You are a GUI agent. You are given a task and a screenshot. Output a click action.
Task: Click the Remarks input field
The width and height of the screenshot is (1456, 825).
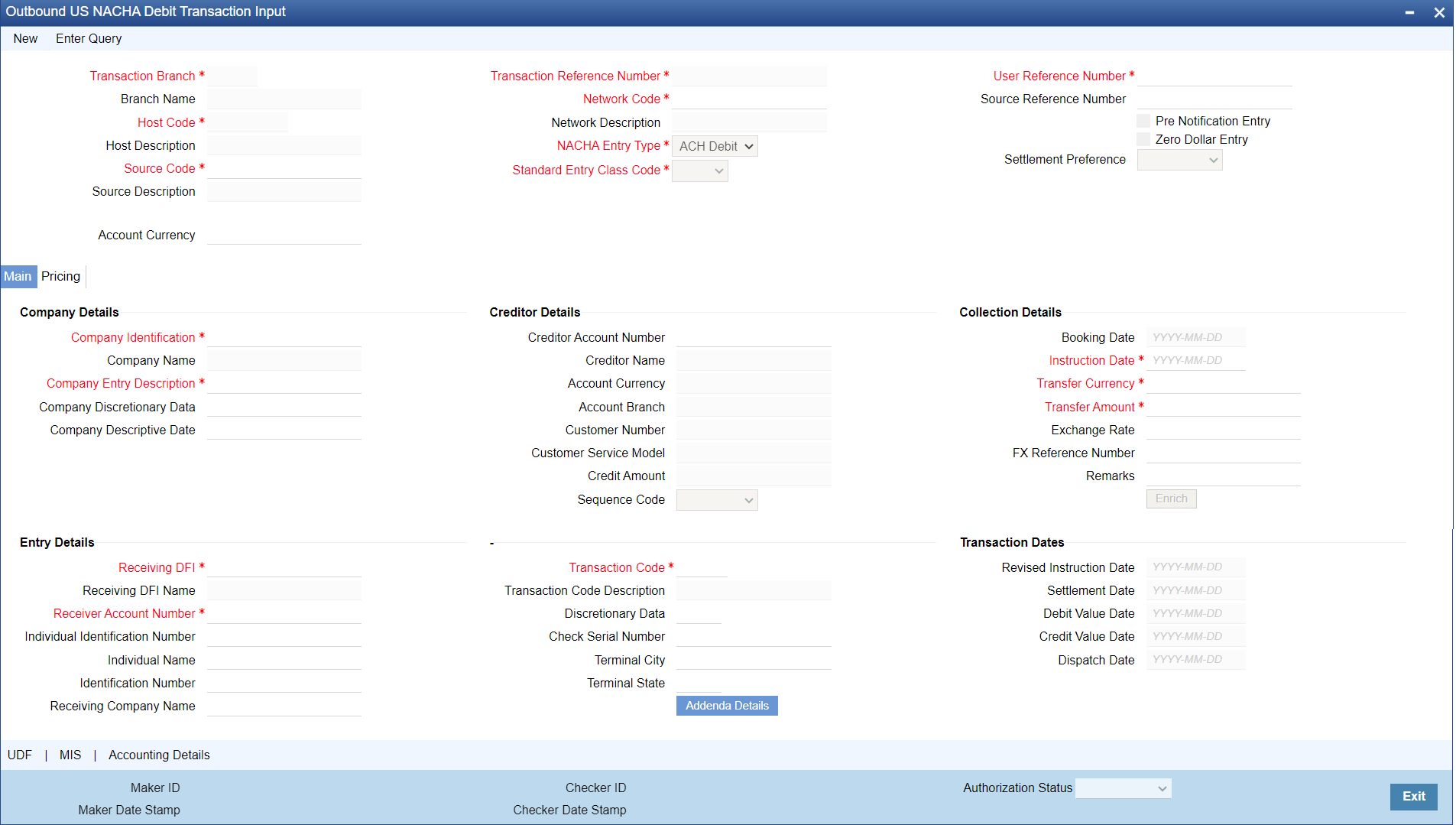tap(1223, 476)
